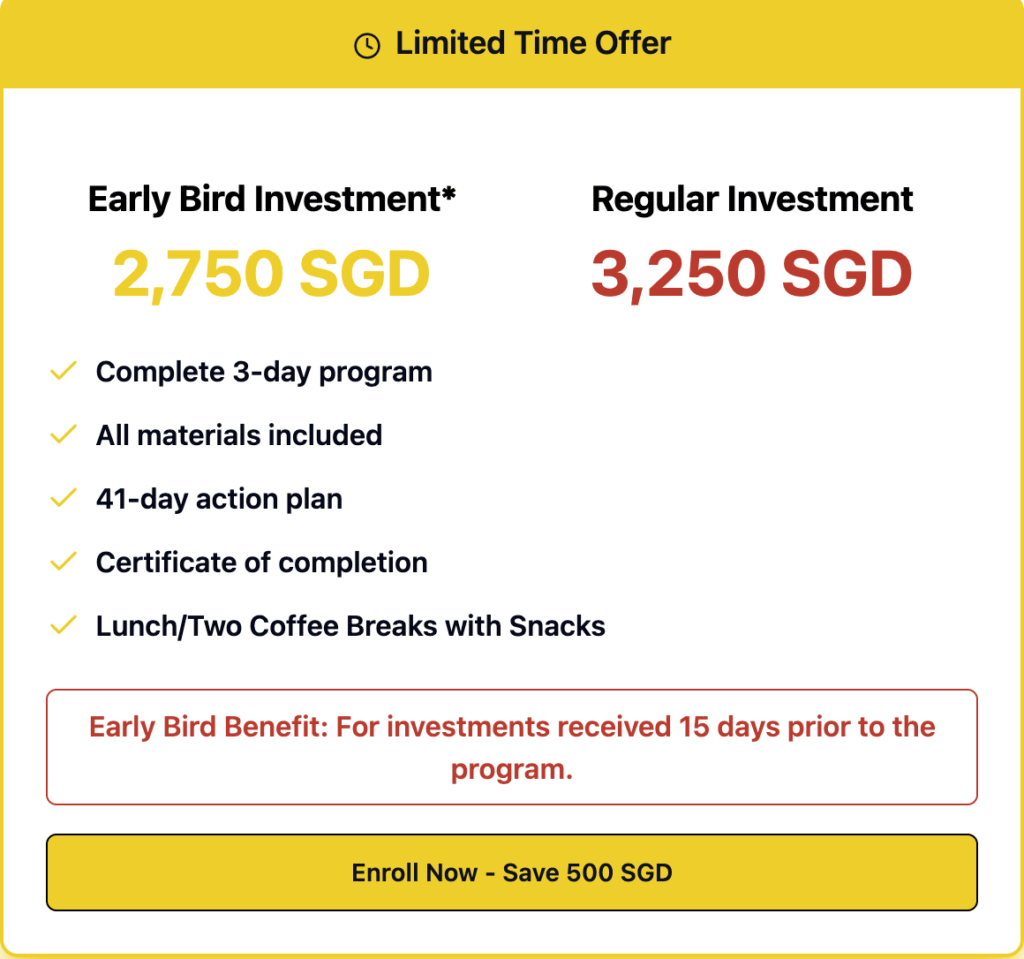Click checkmark next to Lunch/Two Coffee Breaks
This screenshot has width=1024, height=959.
click(x=64, y=626)
